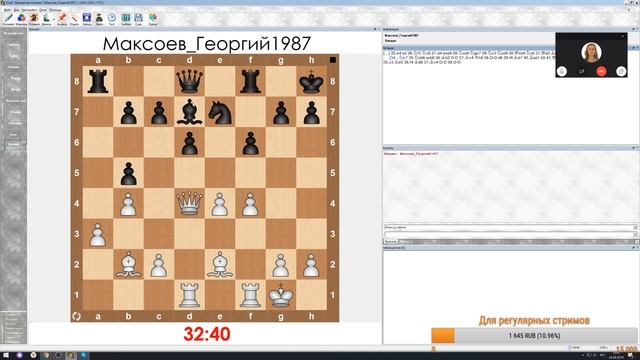640x360 pixels.
Task: Open the second menu in the menu bar
Action: click(17, 10)
